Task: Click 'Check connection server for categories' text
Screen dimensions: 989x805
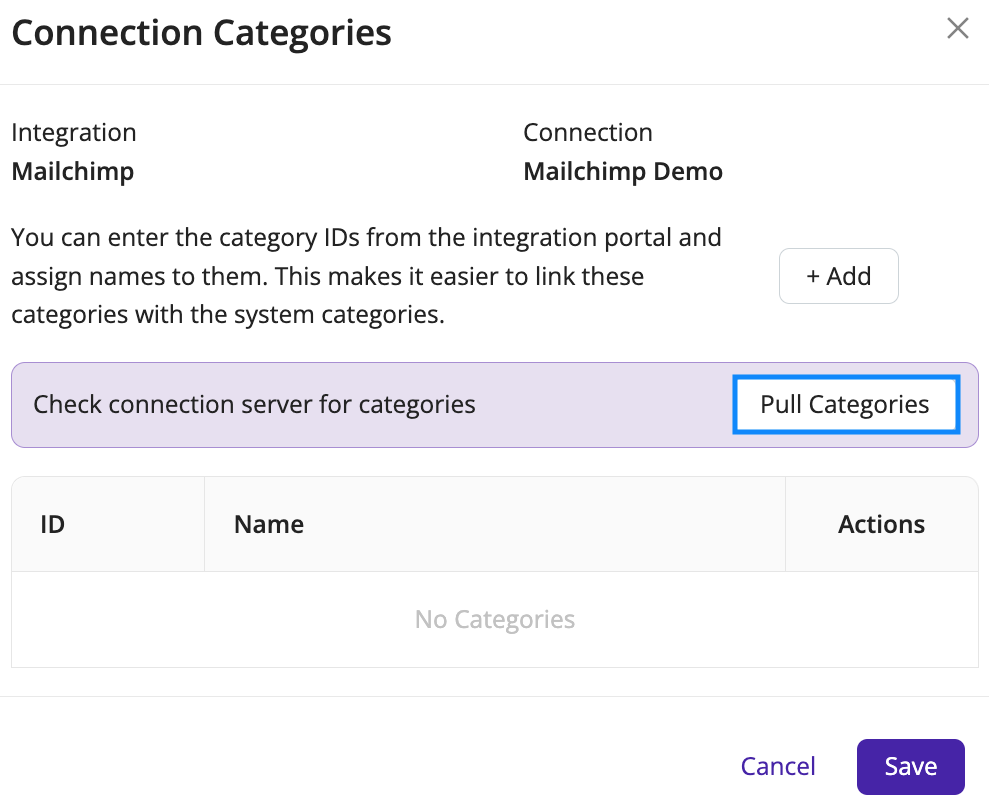Action: point(254,404)
